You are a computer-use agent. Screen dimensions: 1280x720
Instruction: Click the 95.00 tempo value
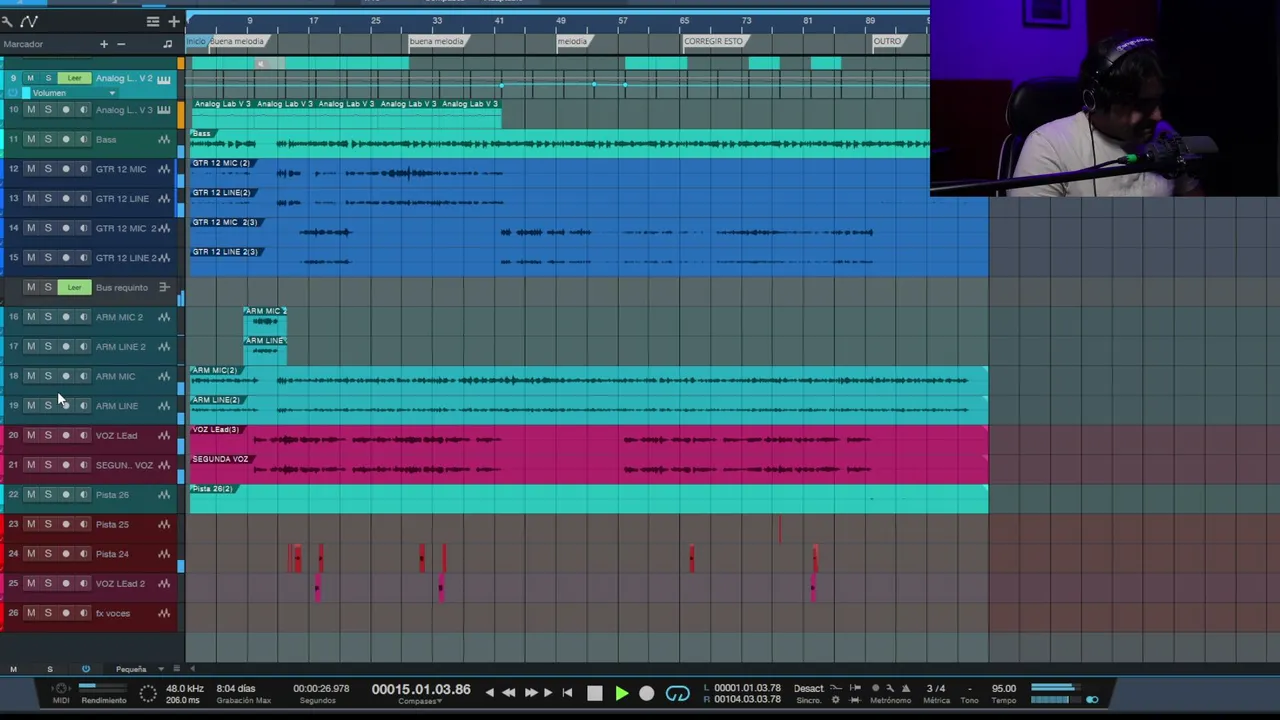(x=1003, y=689)
